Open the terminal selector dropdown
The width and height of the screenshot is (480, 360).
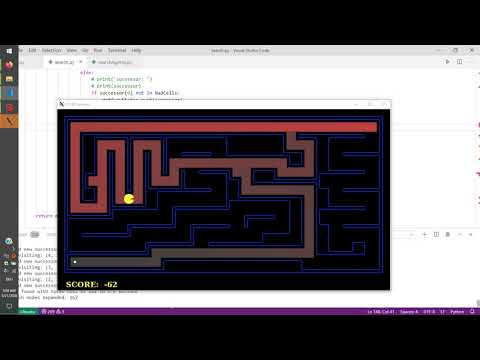pos(412,234)
